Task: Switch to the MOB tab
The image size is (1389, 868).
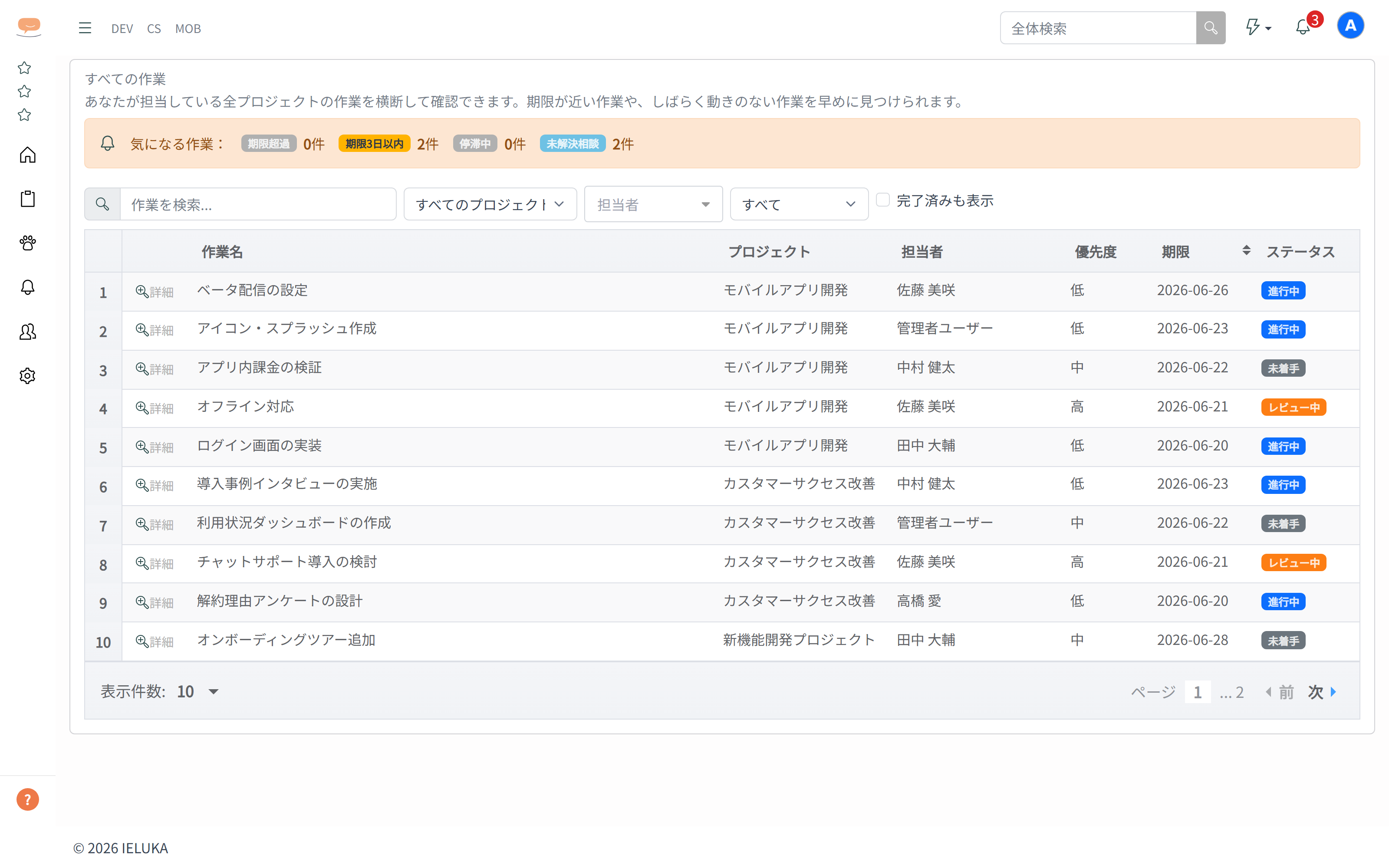Action: tap(188, 28)
